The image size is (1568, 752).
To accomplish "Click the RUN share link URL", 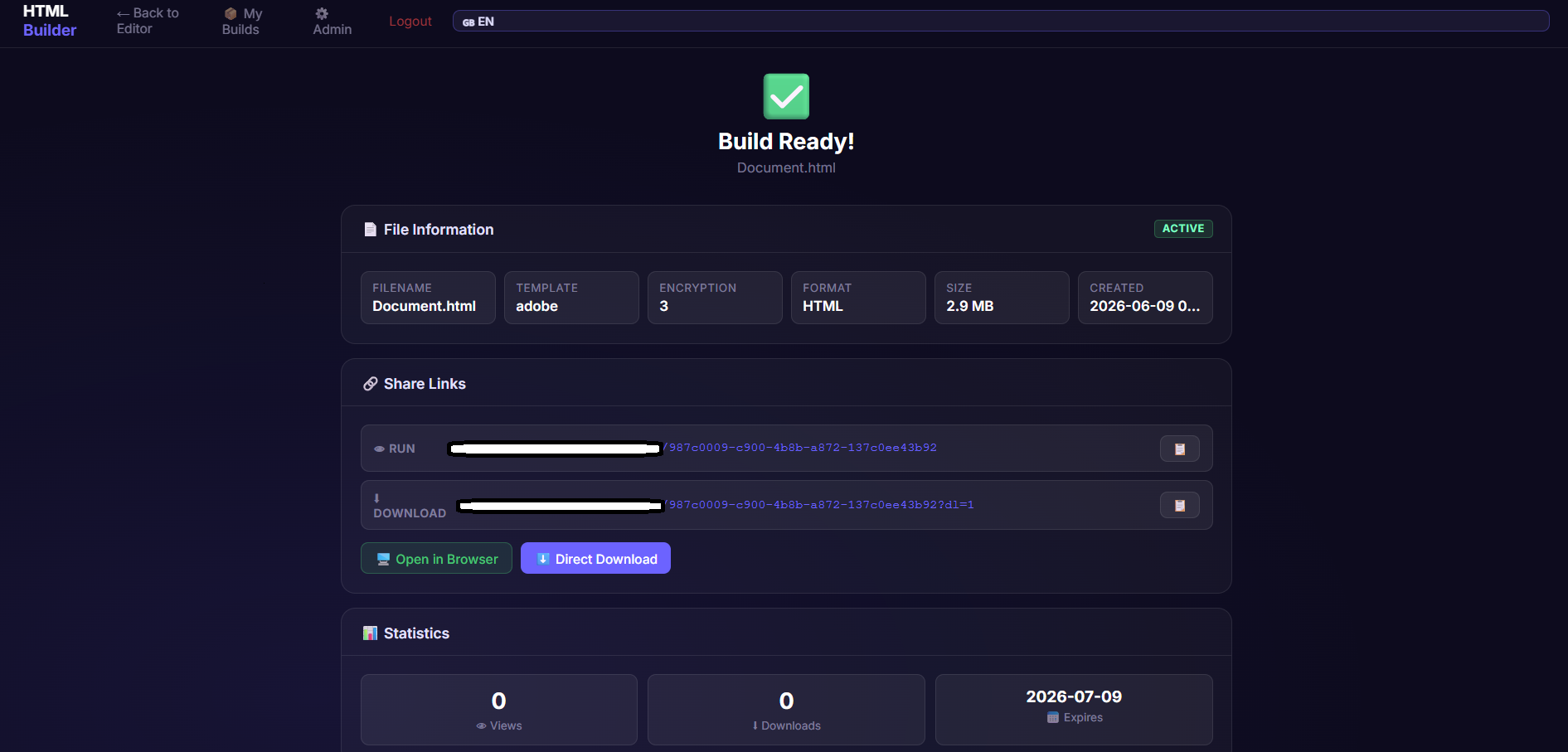I will [692, 448].
